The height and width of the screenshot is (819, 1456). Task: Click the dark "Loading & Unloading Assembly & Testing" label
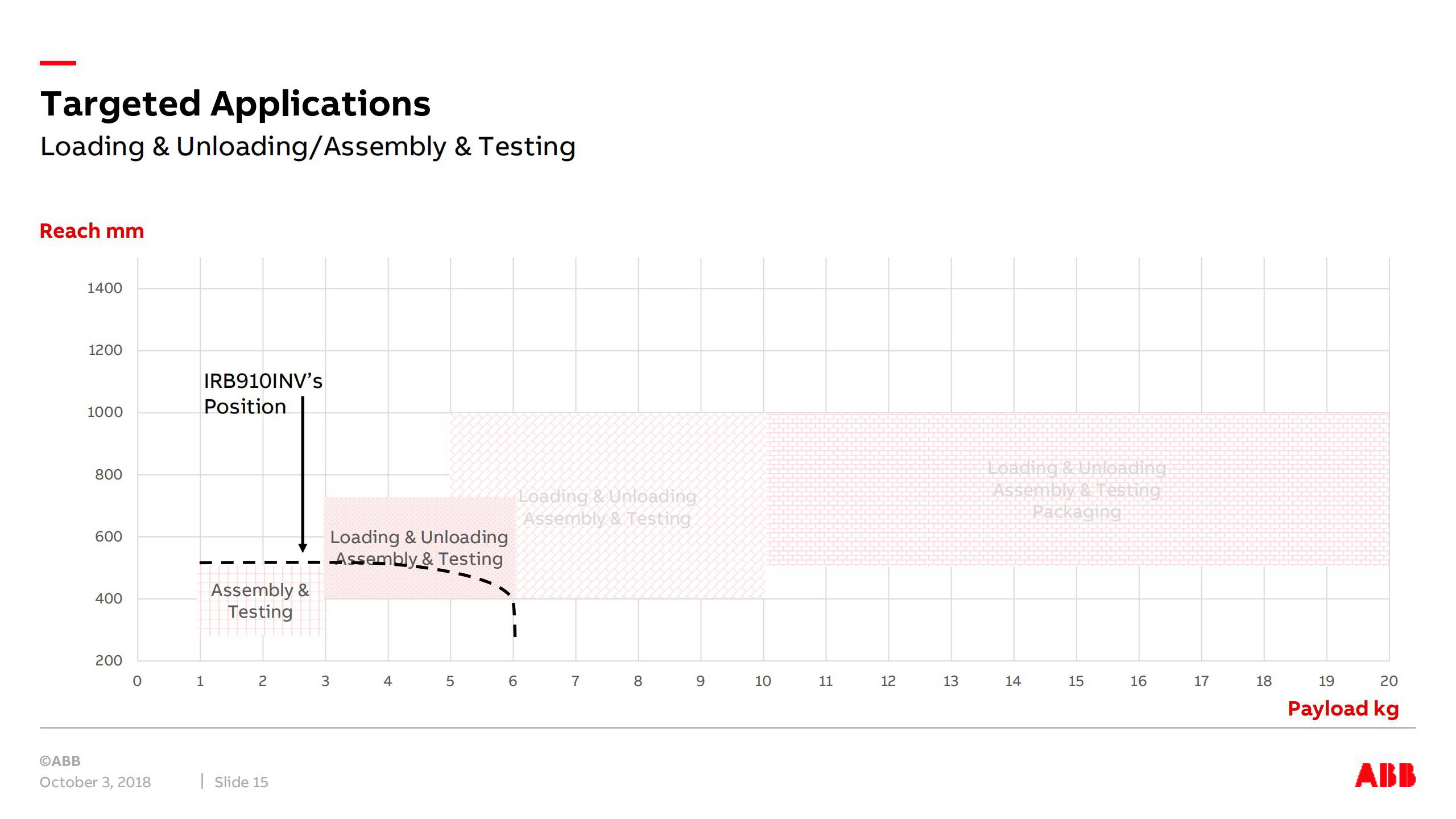[419, 548]
